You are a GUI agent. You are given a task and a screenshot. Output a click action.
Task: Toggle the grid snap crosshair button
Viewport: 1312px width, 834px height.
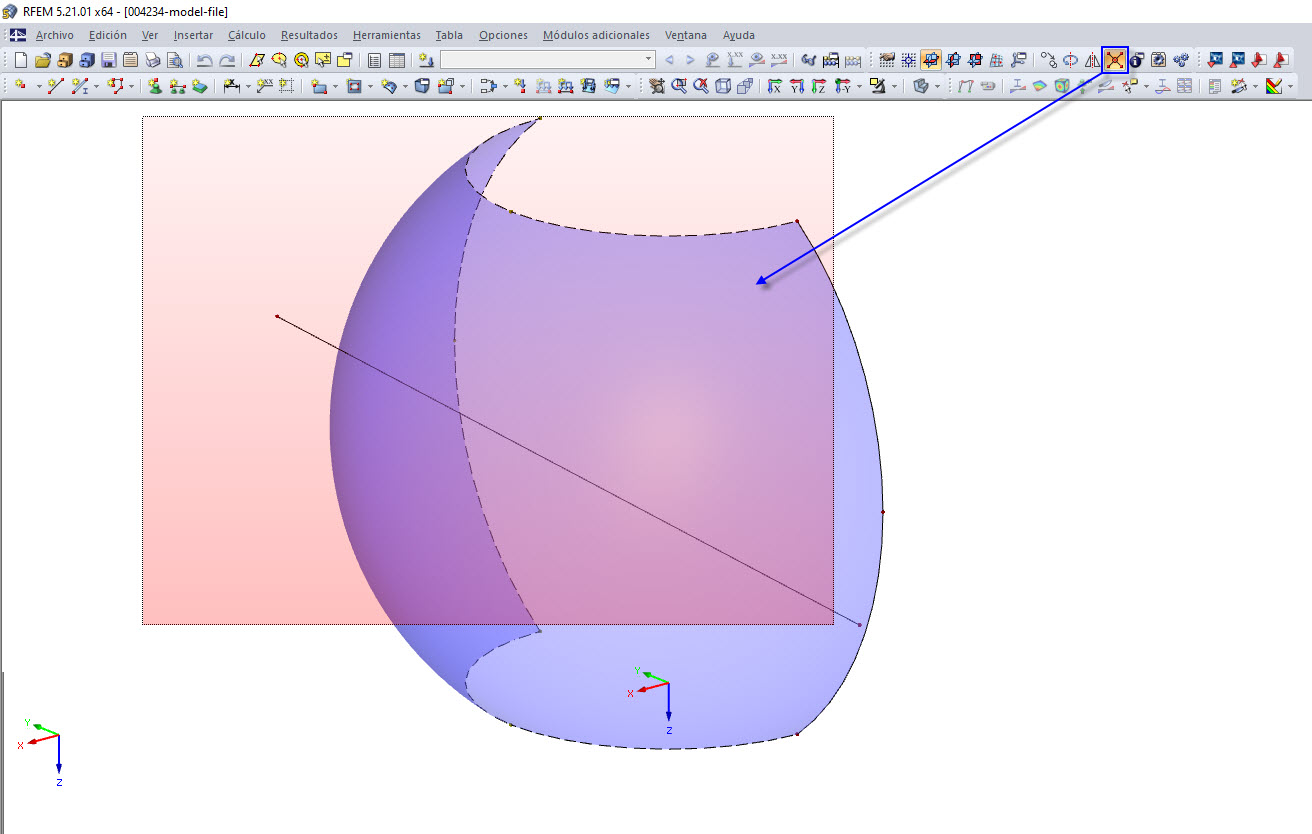point(909,60)
